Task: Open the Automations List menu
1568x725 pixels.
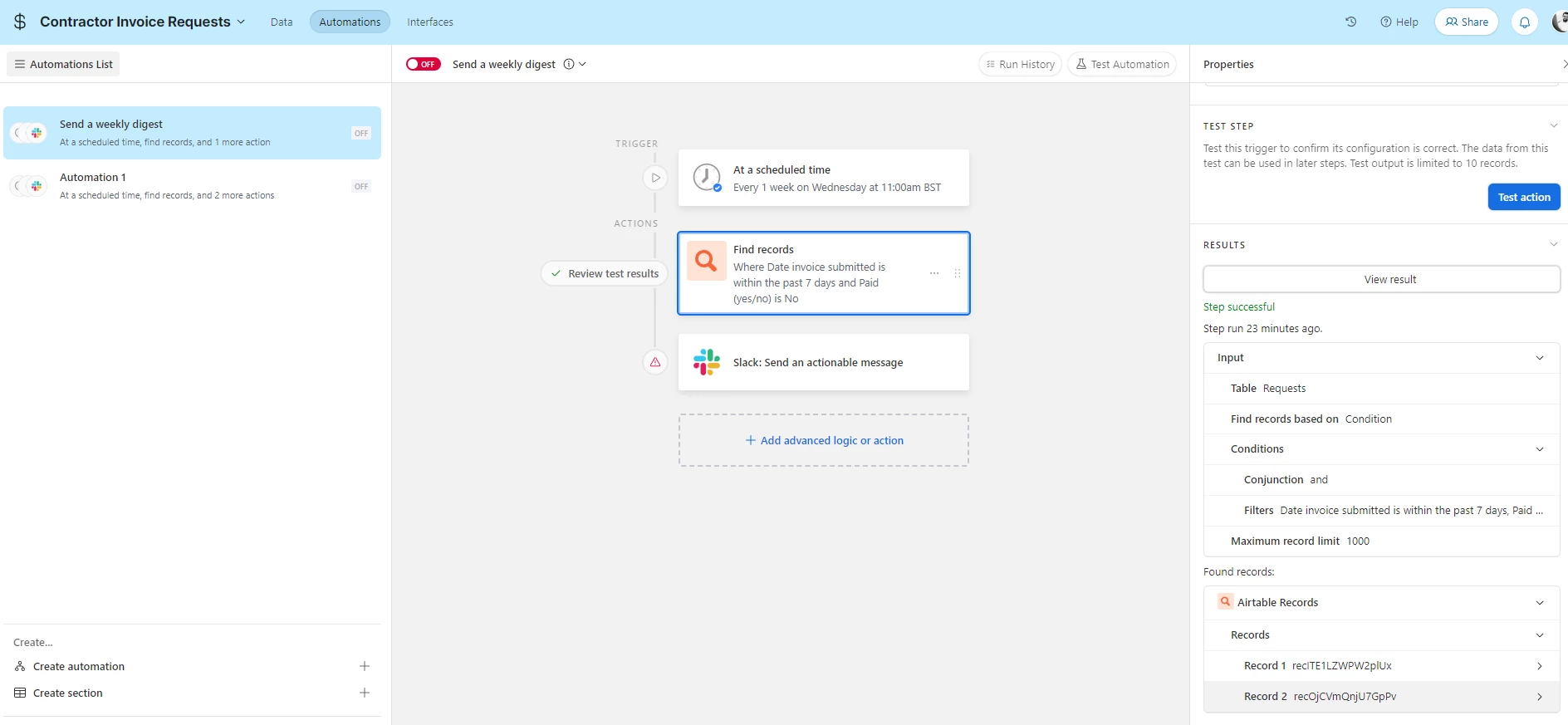Action: pos(63,64)
